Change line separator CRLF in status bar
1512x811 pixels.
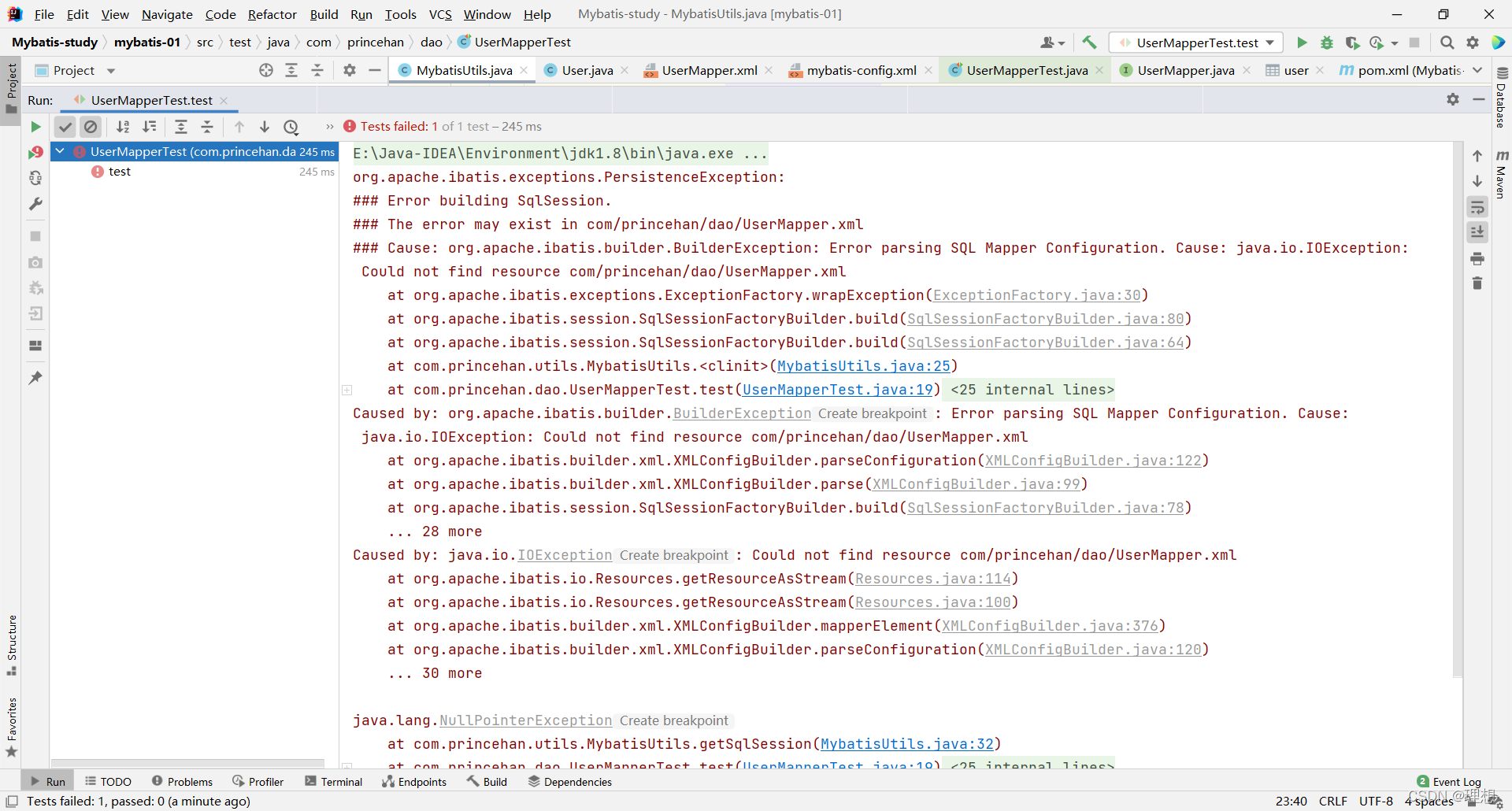pos(1332,801)
